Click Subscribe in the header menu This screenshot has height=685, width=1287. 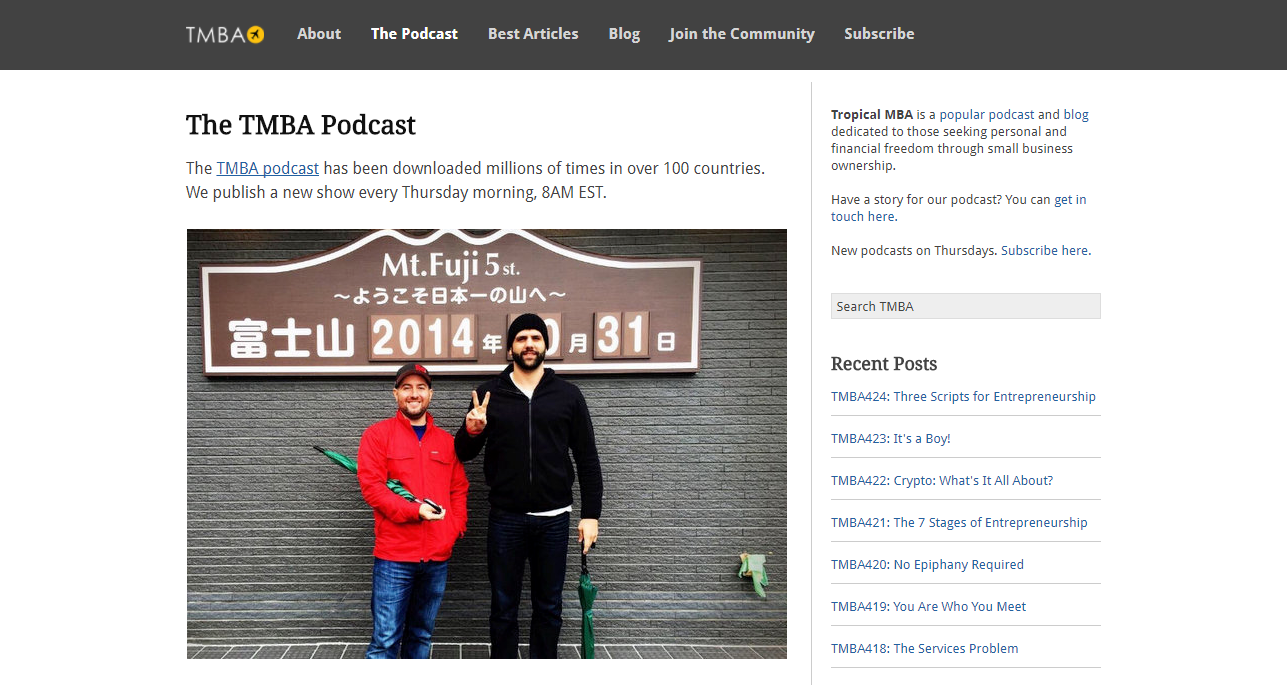[879, 33]
